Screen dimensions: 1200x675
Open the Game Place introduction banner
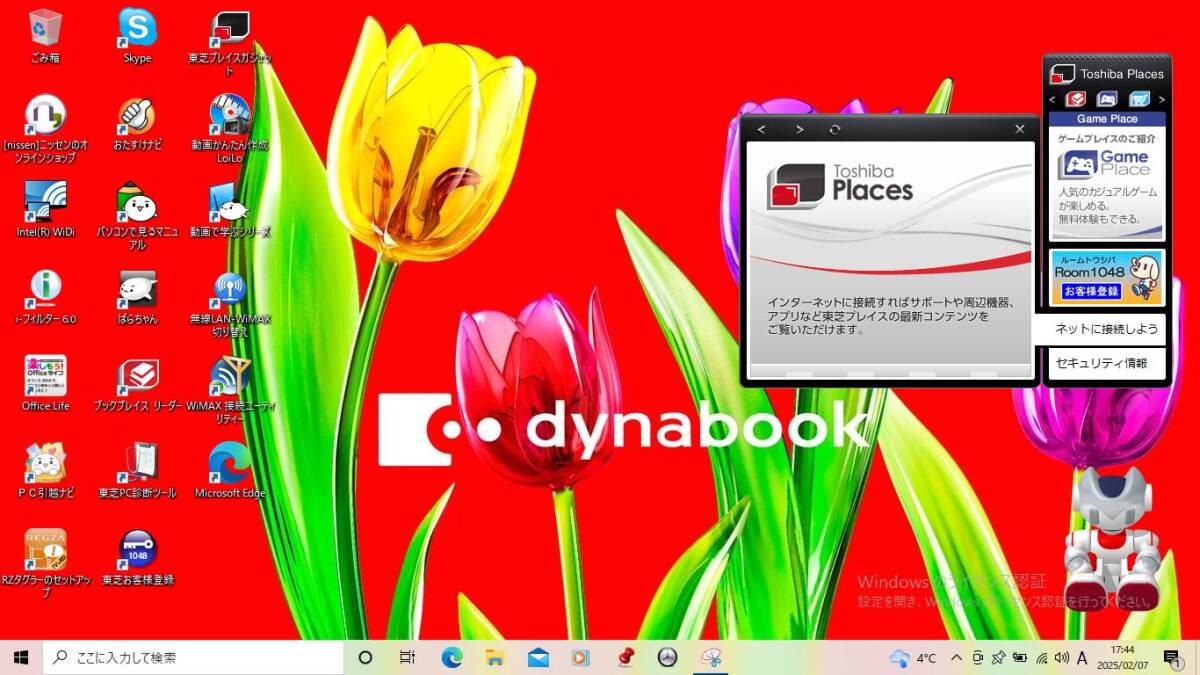pos(1107,184)
